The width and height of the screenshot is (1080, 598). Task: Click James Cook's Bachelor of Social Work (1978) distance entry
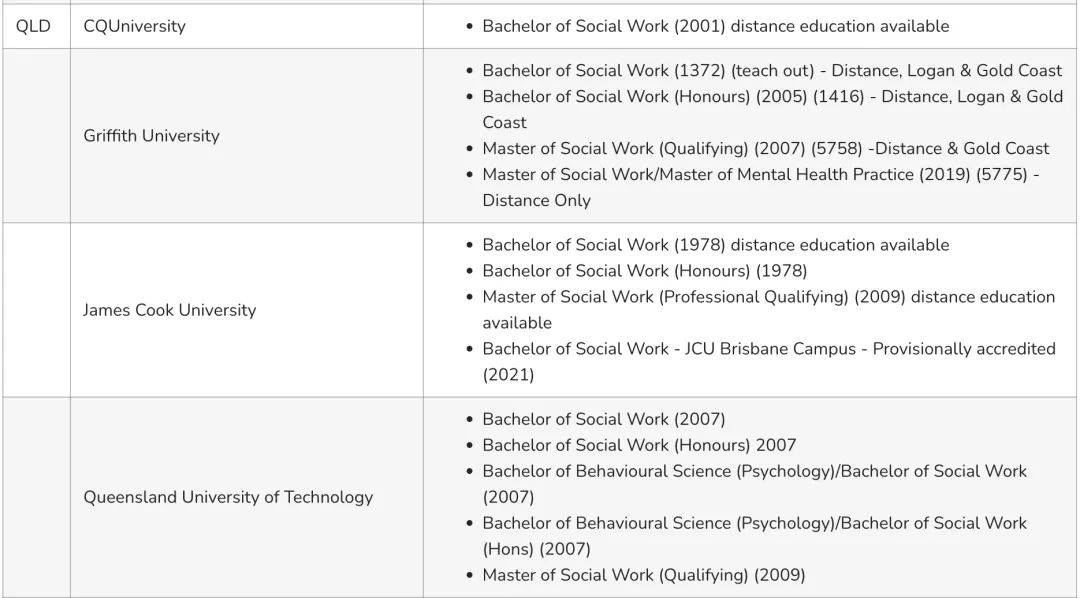(x=715, y=245)
